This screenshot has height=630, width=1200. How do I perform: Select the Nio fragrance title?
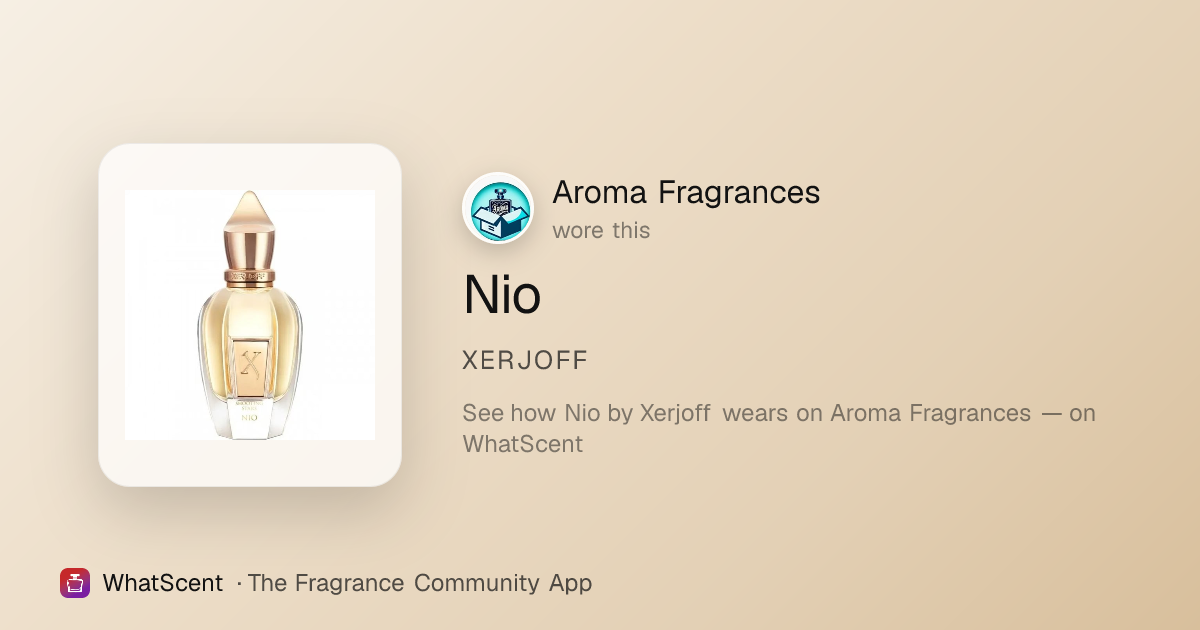tap(502, 295)
